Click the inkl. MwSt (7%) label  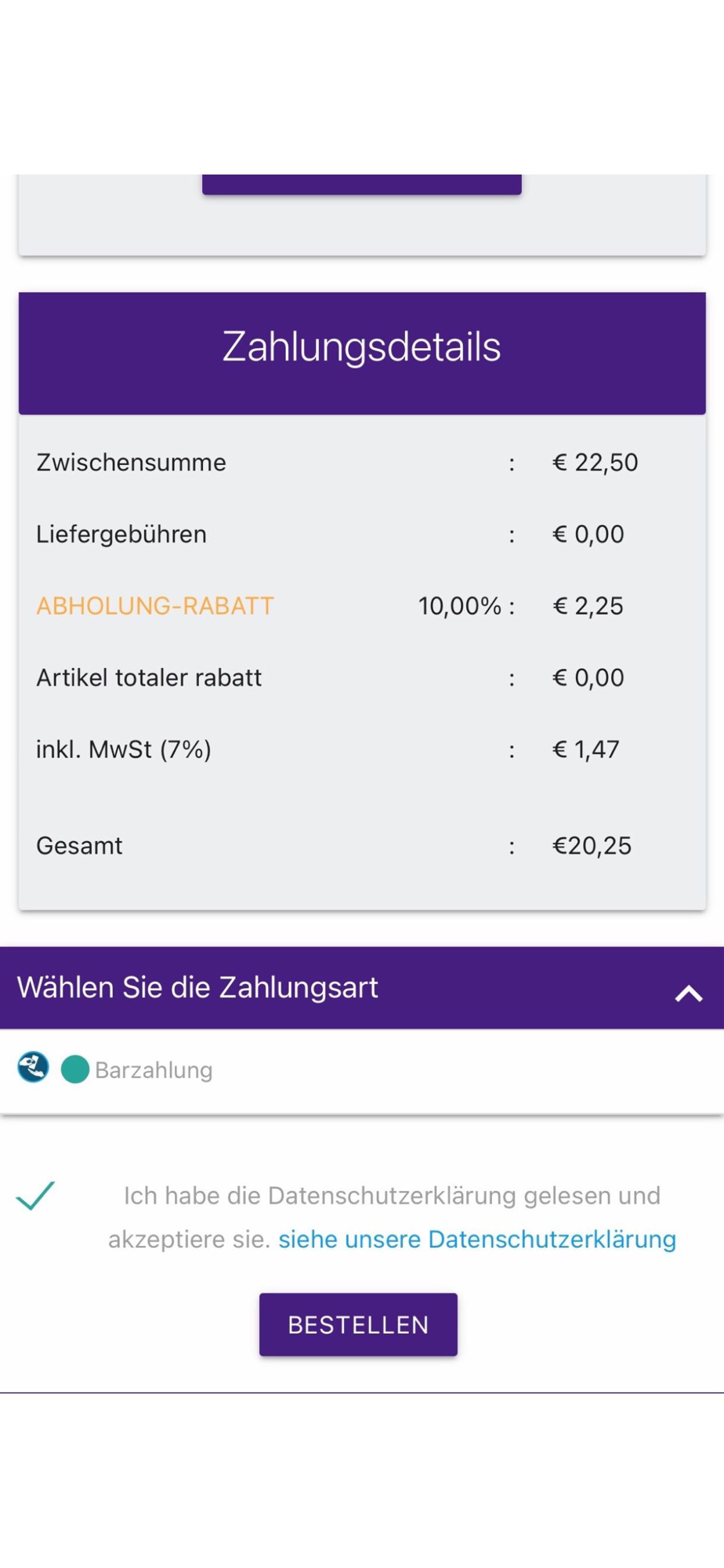pos(124,750)
